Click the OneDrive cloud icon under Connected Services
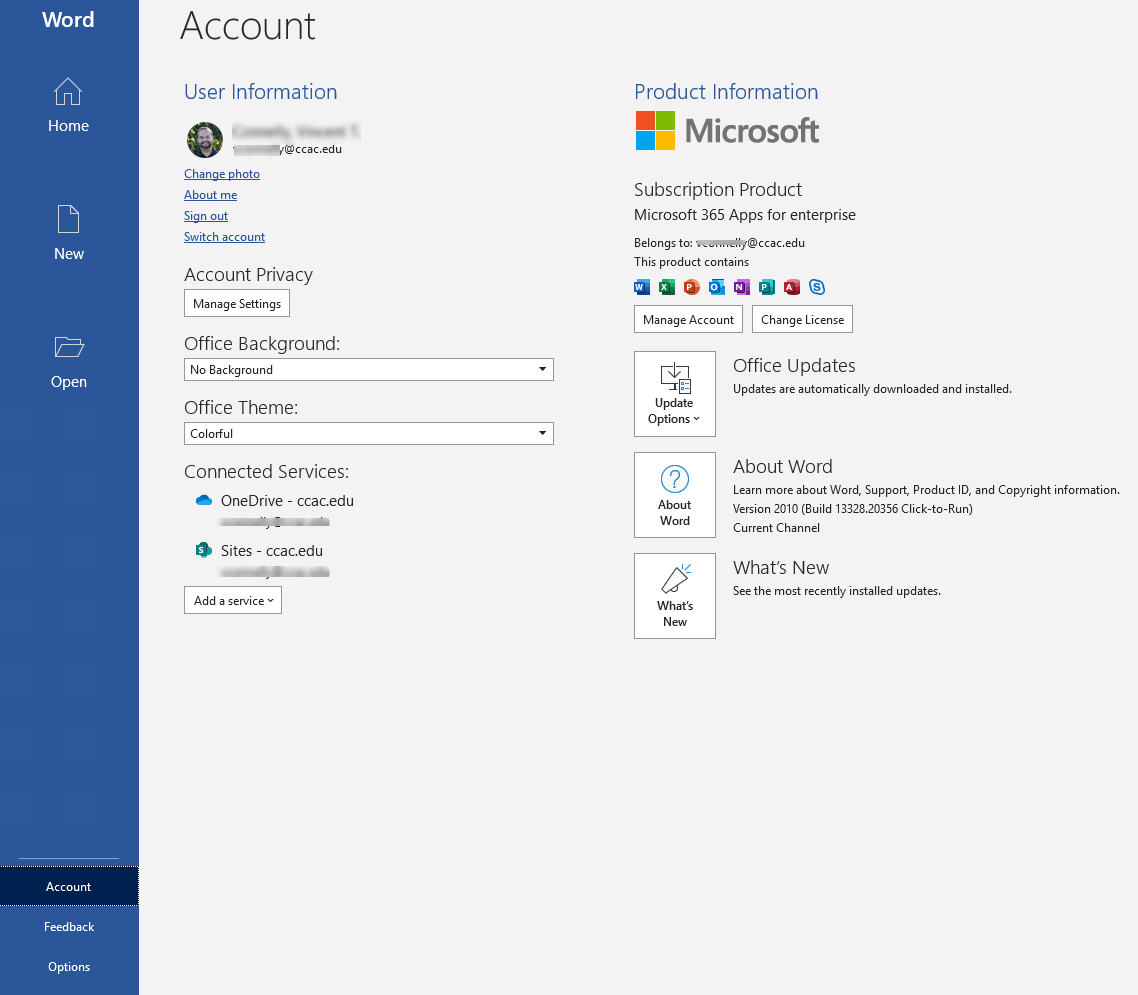Screen dimensions: 1138x995 [203, 500]
